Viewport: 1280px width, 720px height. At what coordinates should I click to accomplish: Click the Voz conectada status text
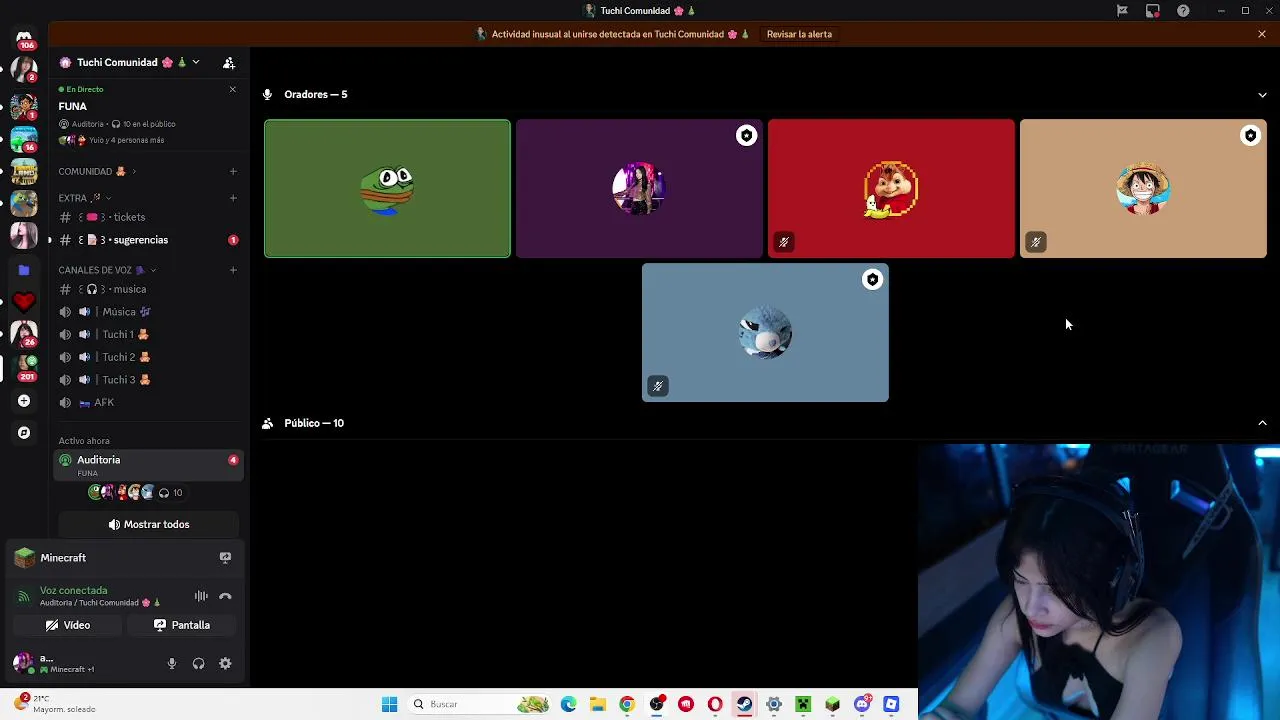73,590
